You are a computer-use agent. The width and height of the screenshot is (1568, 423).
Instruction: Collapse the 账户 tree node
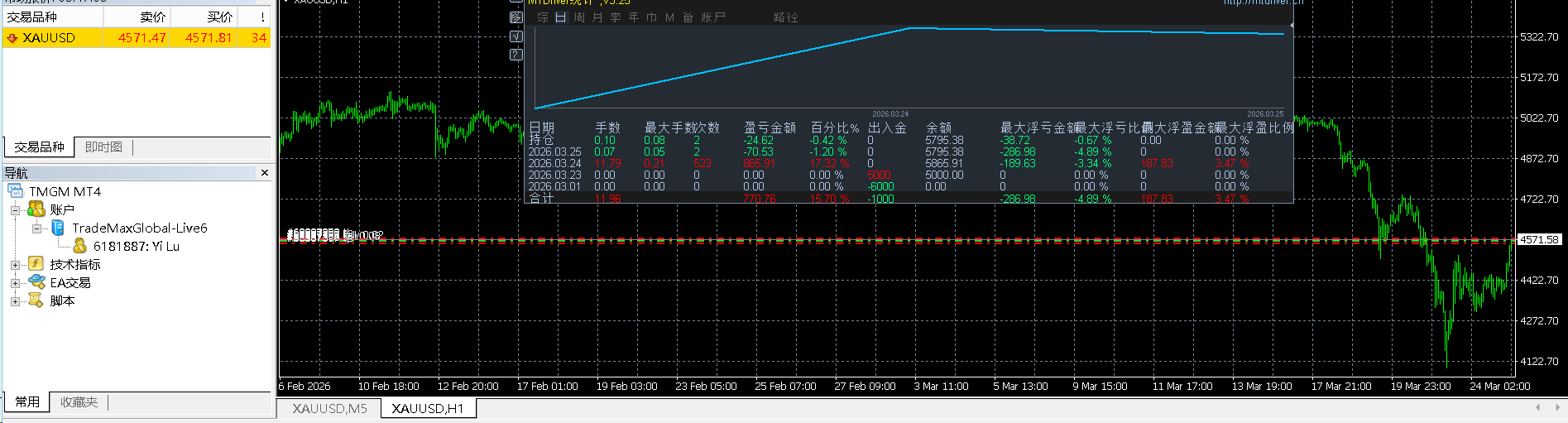[15, 210]
